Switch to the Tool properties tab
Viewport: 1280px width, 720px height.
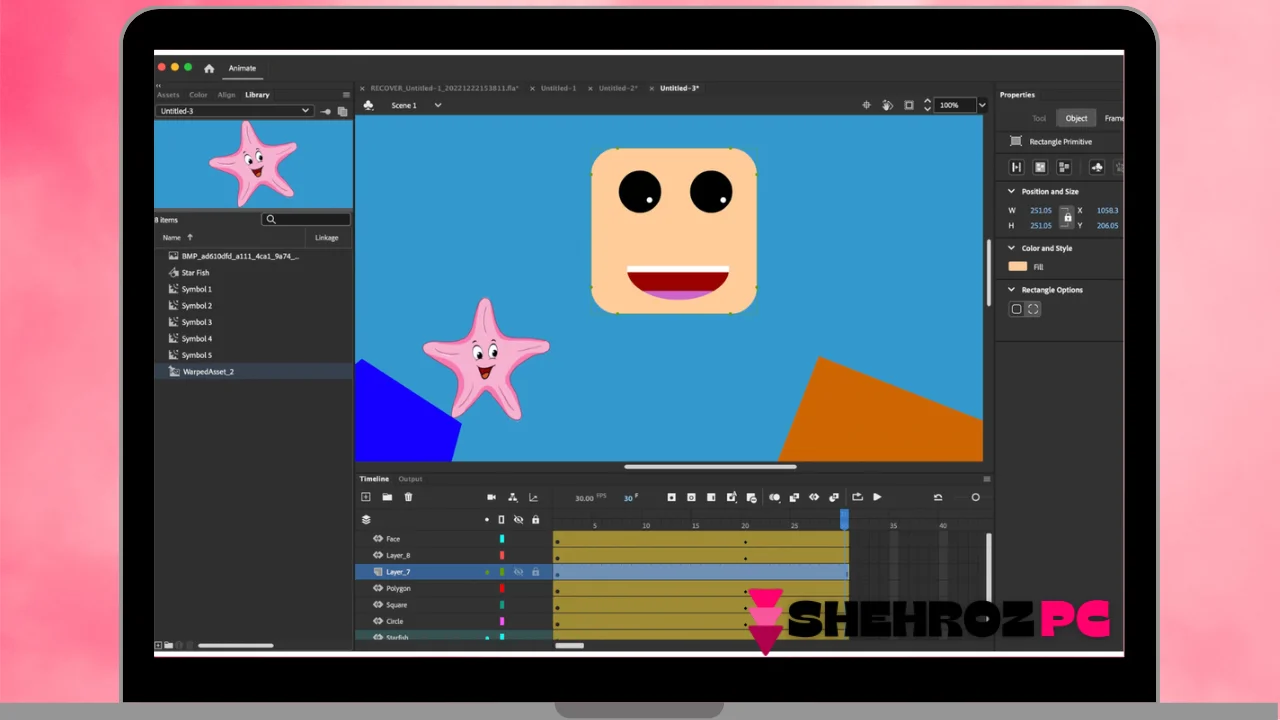1039,118
